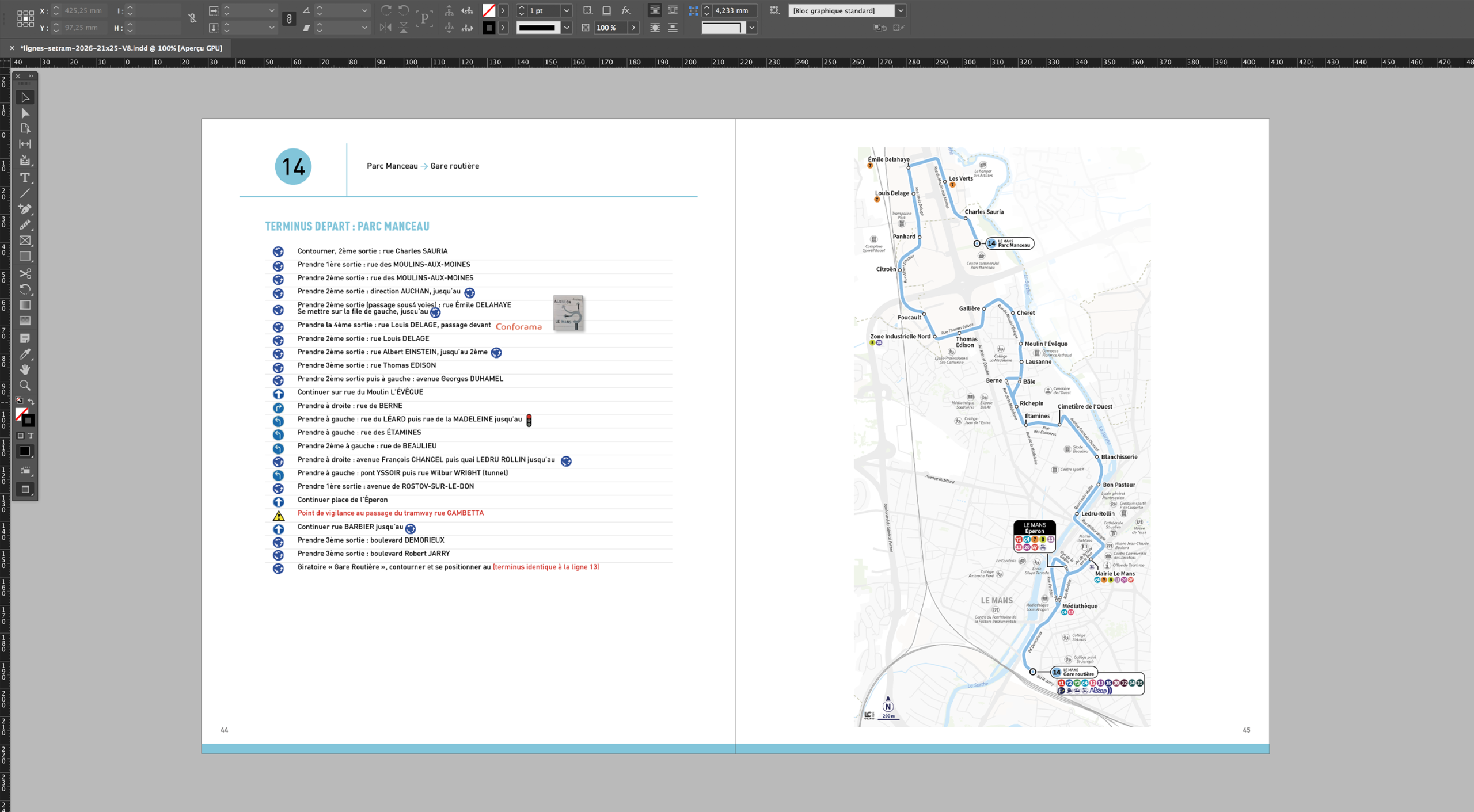Select the Pen tool
Image resolution: width=1474 pixels, height=812 pixels.
(25, 209)
